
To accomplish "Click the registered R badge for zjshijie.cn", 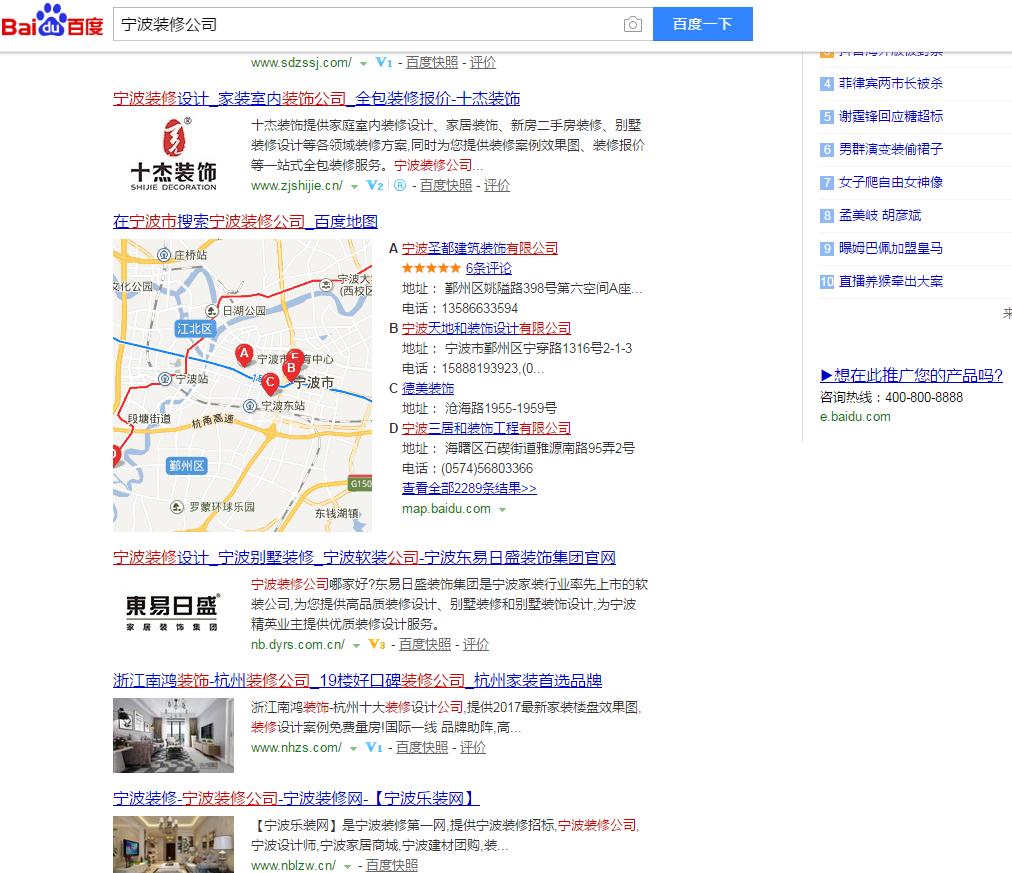I will click(x=400, y=185).
